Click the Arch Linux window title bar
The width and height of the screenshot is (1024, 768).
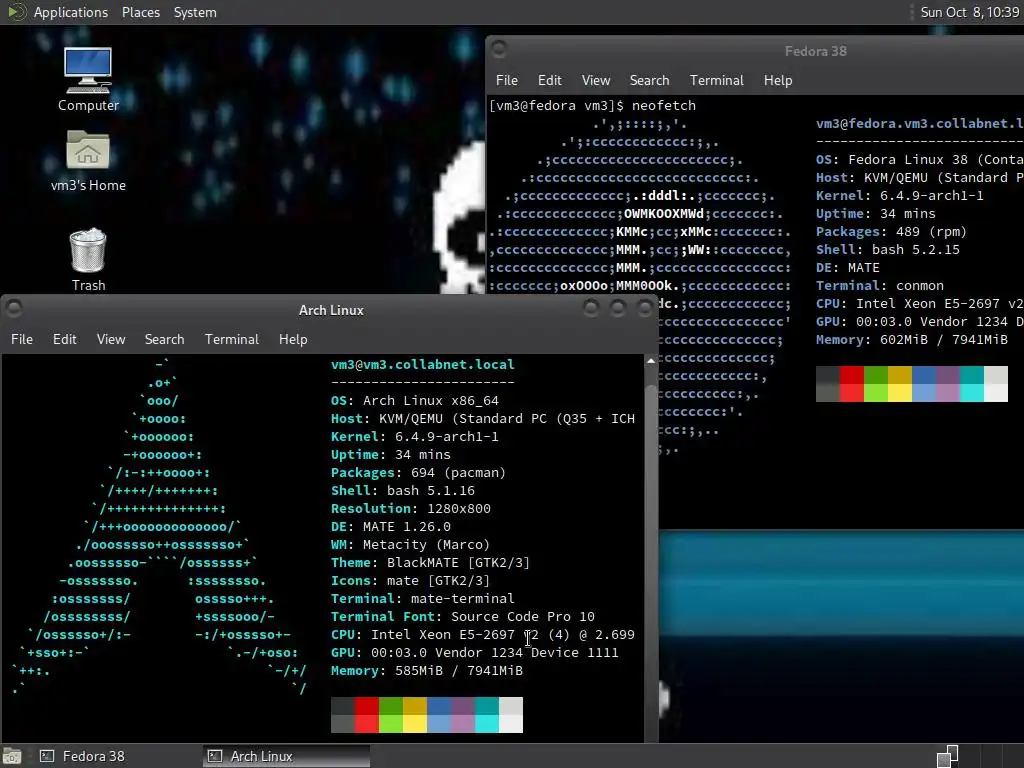coord(330,310)
